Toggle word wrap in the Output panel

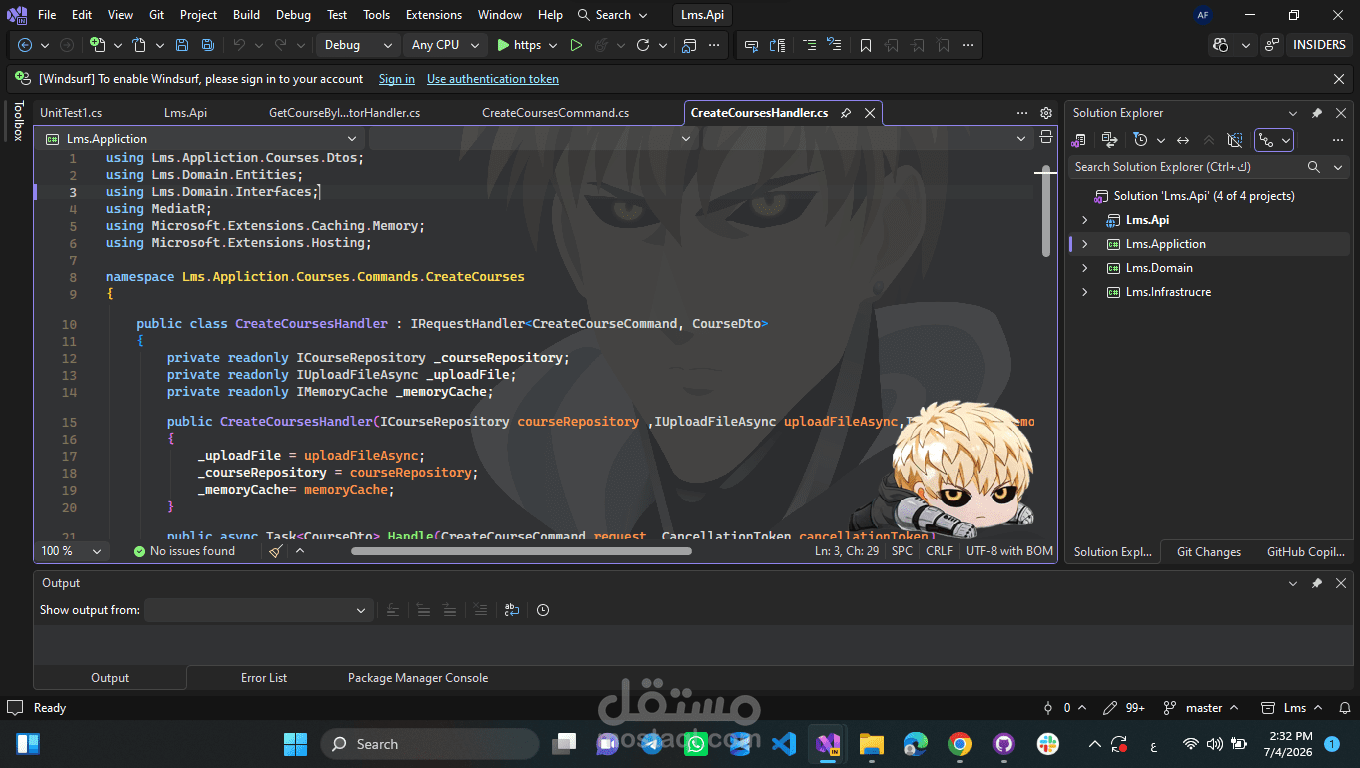(x=512, y=610)
